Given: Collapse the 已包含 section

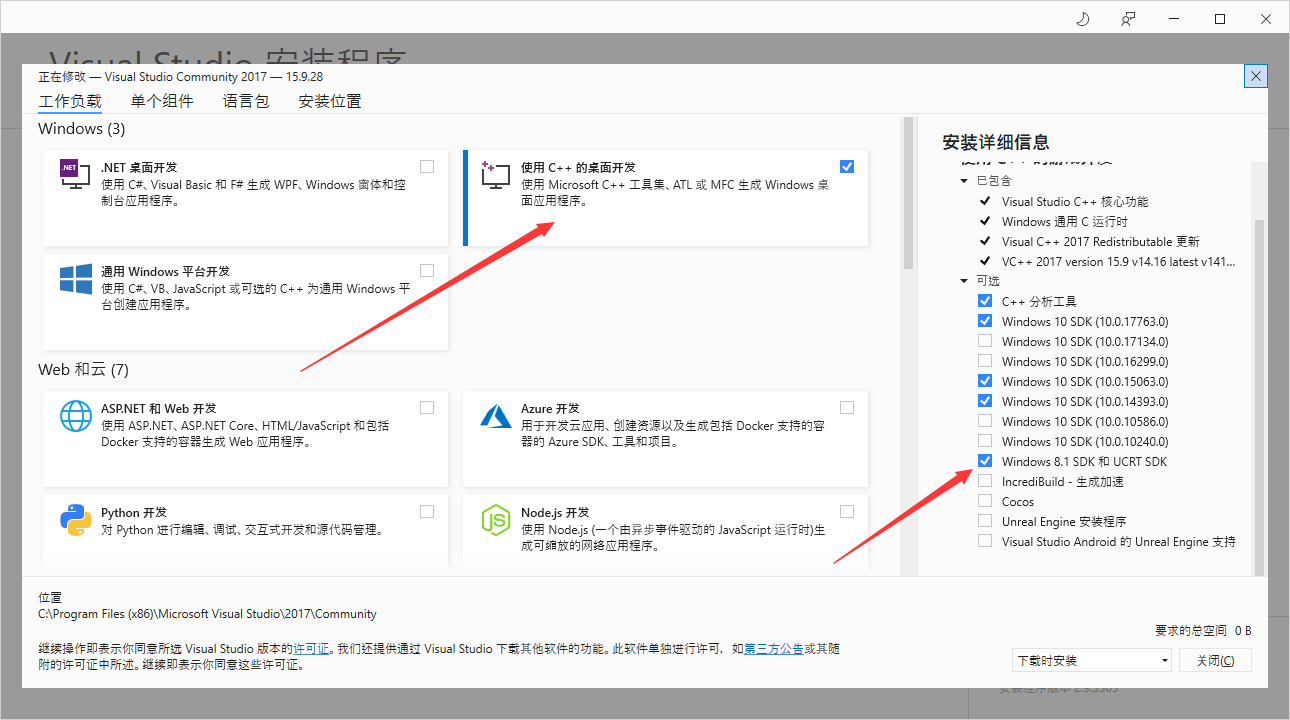Looking at the screenshot, I should [x=964, y=181].
